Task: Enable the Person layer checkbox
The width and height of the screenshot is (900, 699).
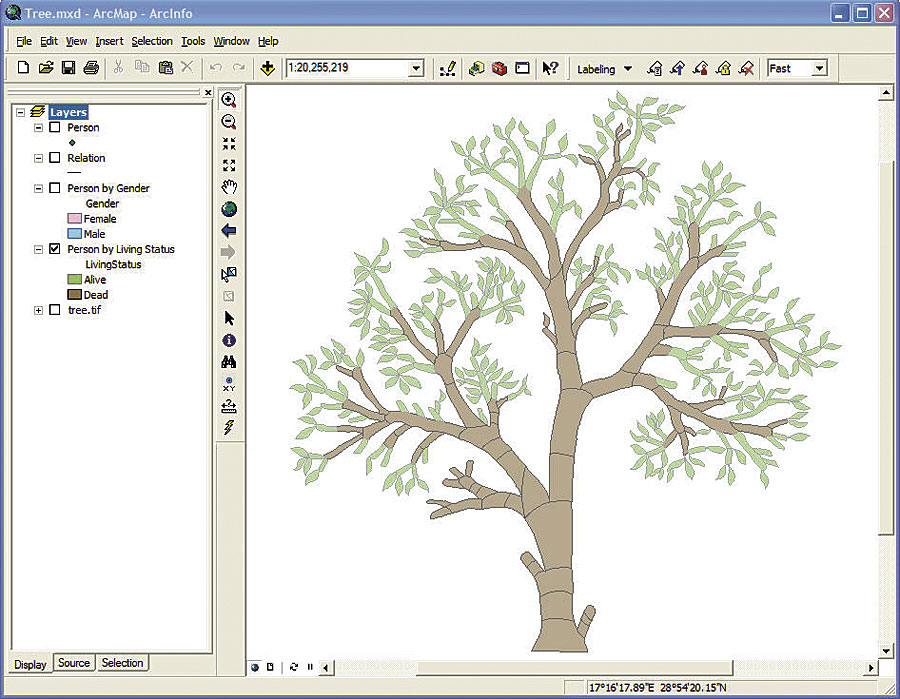Action: (x=55, y=127)
